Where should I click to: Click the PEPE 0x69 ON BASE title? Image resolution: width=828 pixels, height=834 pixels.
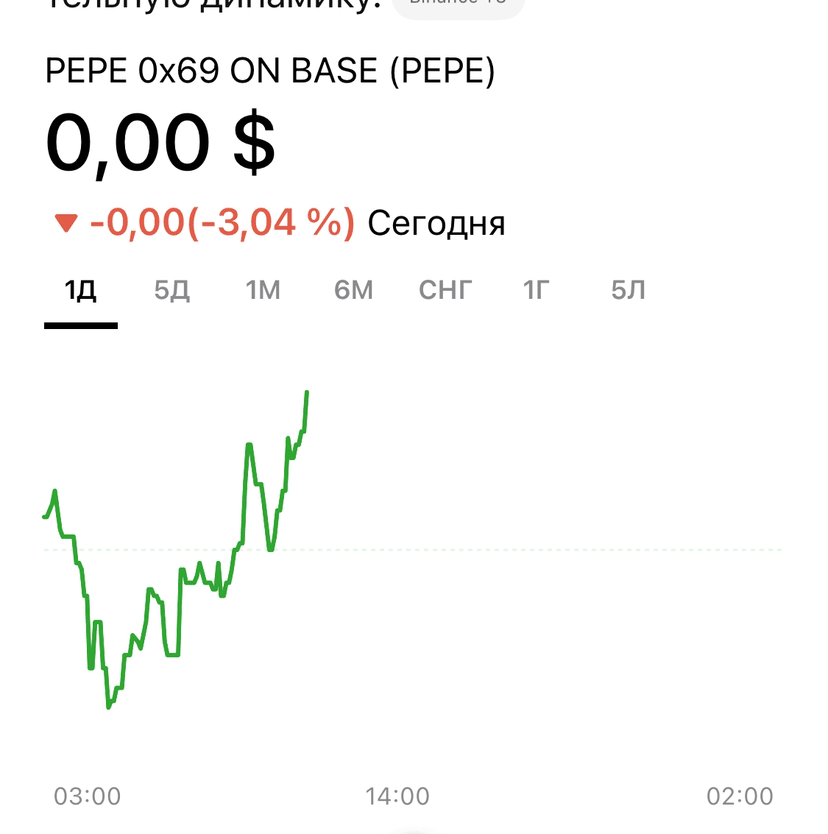click(270, 72)
